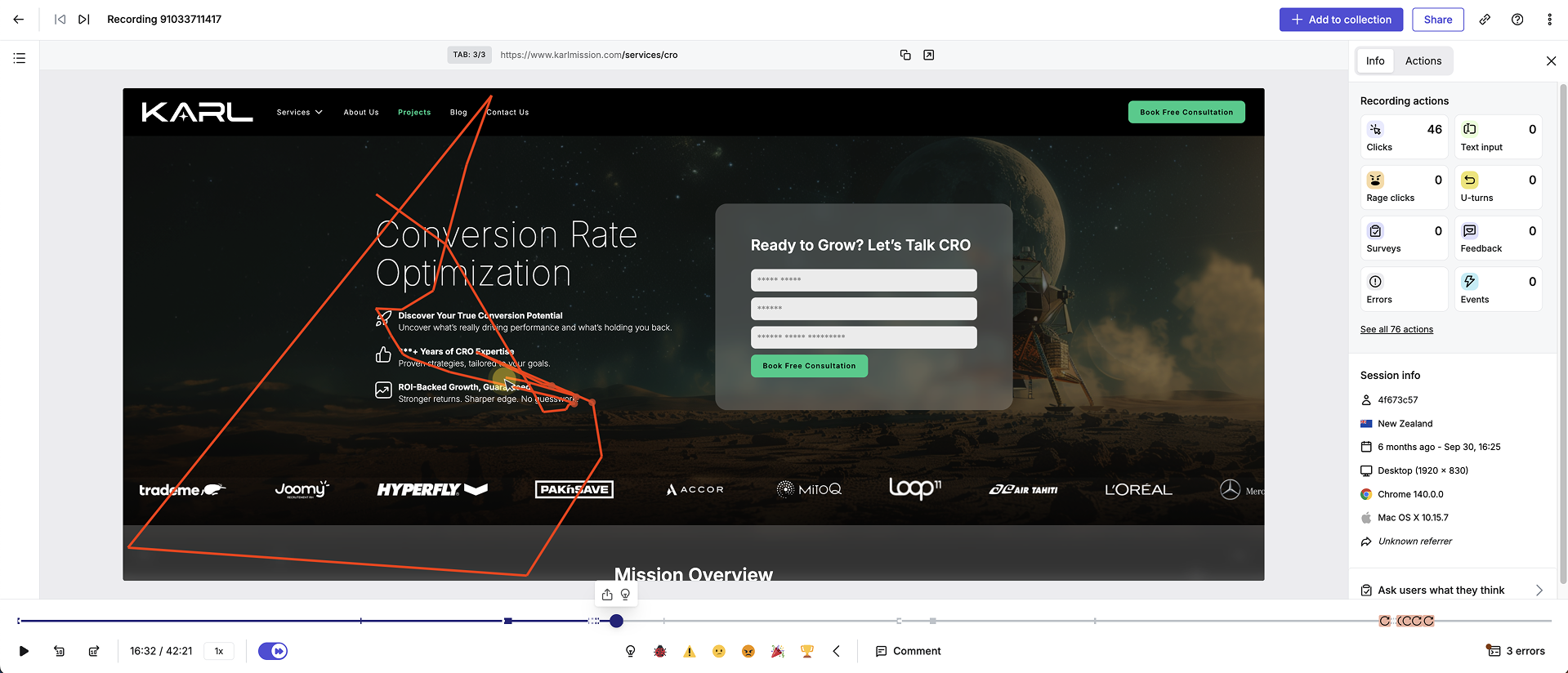1568x673 pixels.
Task: Select the U-turns card
Action: 1498,188
